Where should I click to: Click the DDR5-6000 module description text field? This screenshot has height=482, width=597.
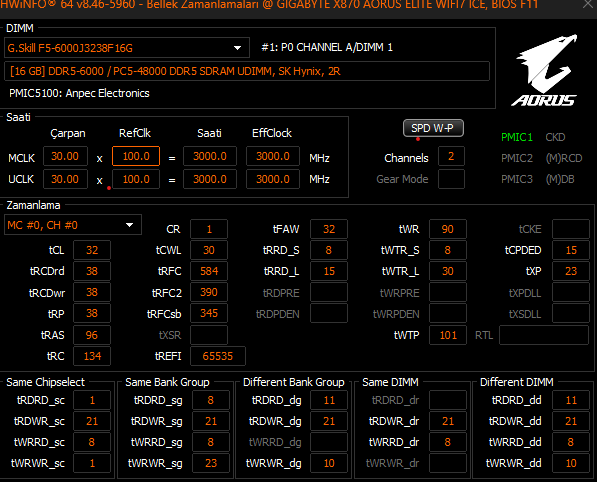[x=247, y=71]
